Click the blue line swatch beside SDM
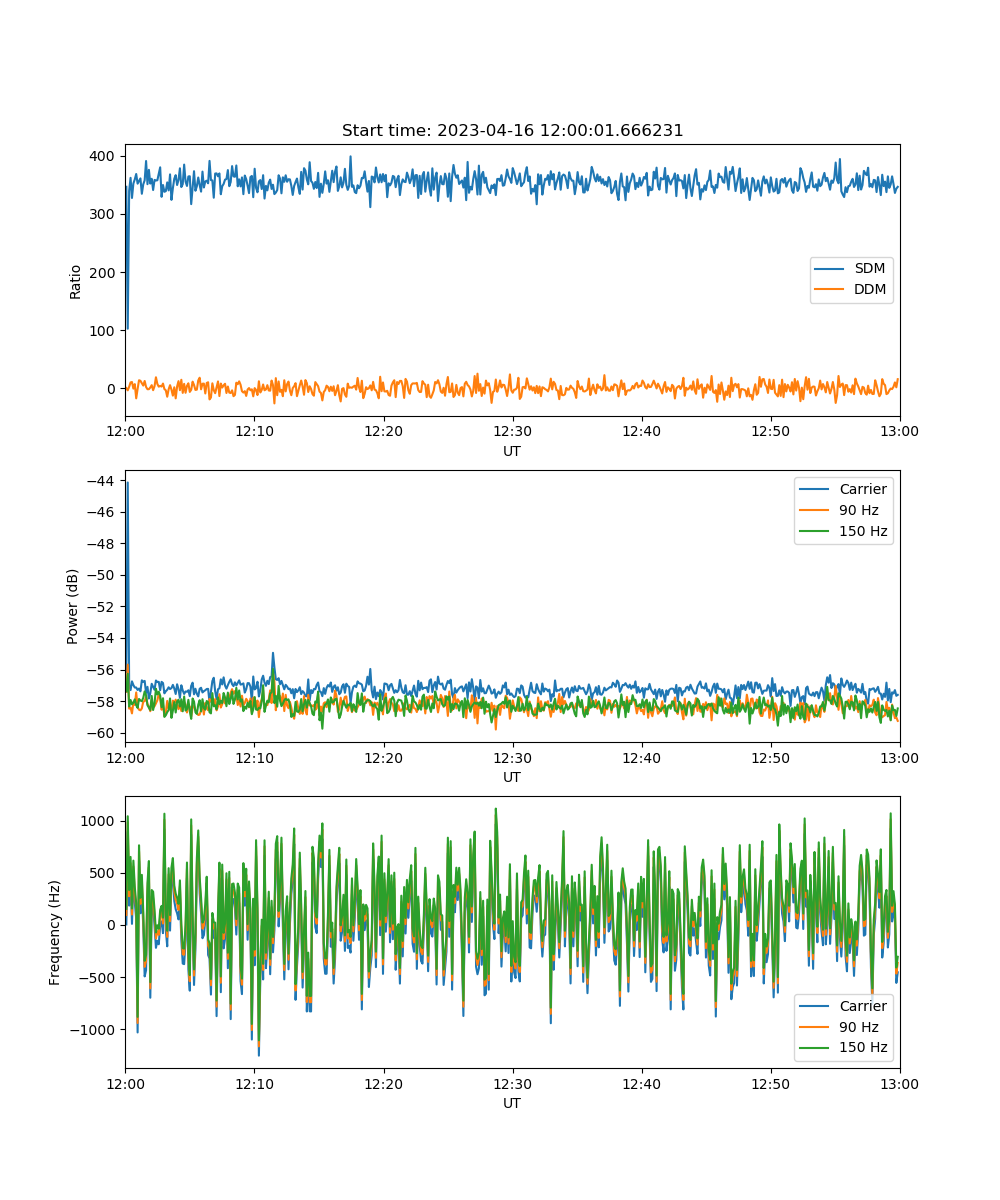 [x=830, y=269]
